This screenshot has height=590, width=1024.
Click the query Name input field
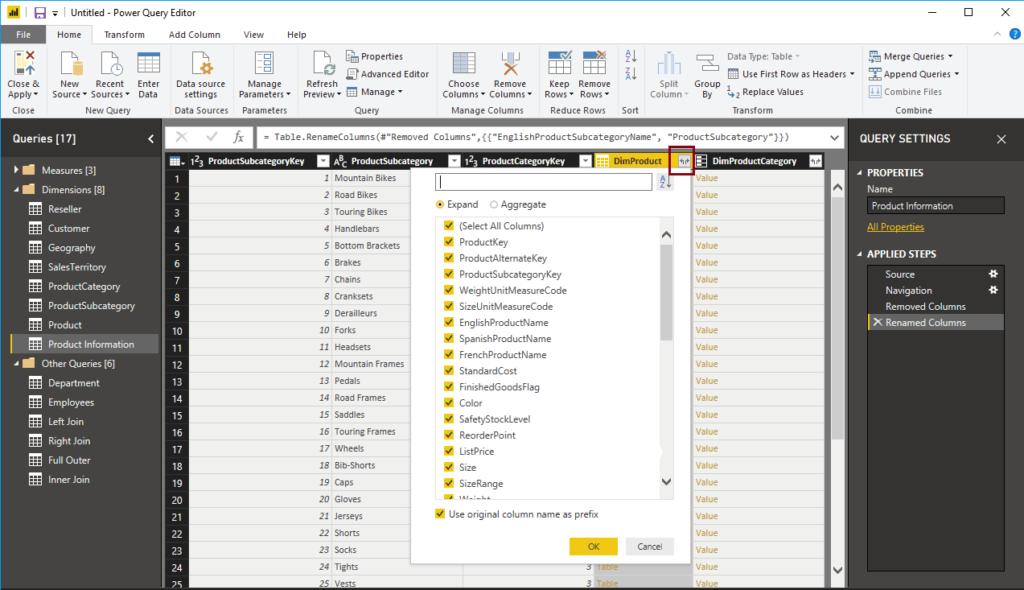[934, 205]
